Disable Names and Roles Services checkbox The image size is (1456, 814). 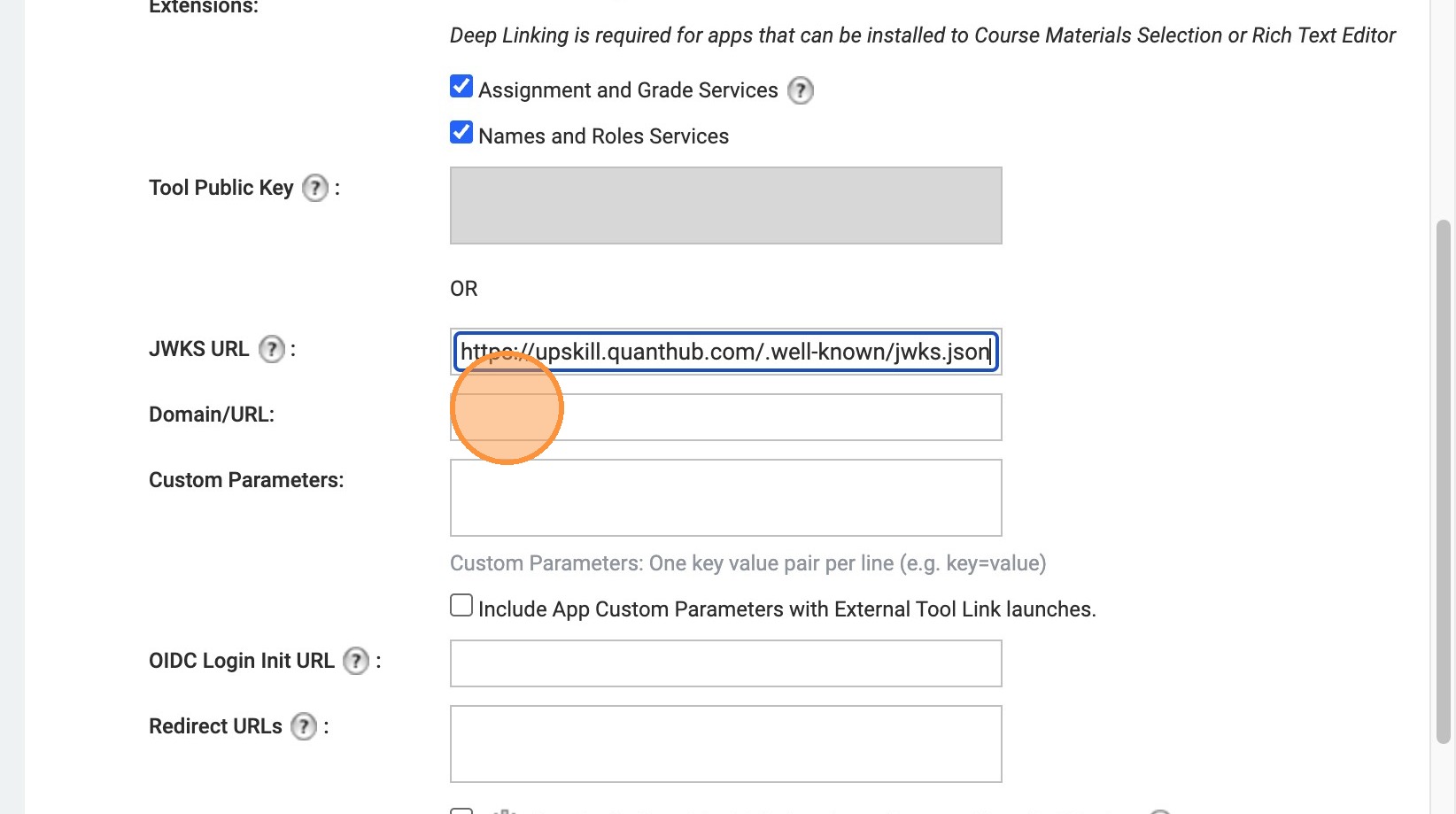pyautogui.click(x=461, y=133)
